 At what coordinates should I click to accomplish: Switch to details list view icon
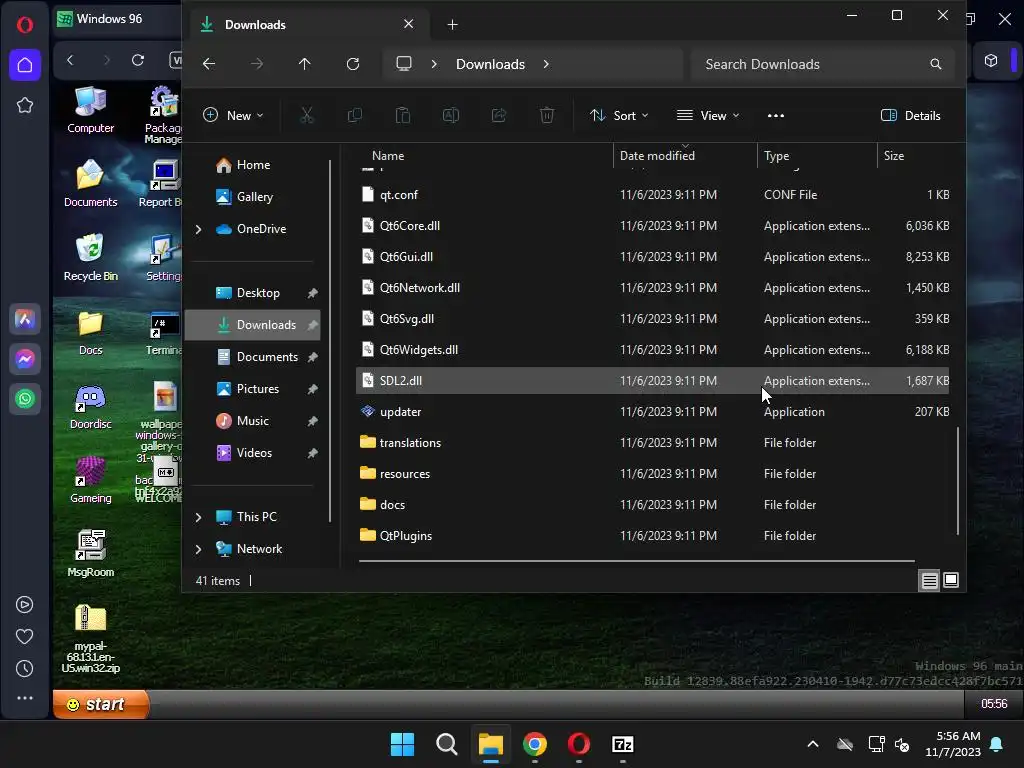click(929, 580)
